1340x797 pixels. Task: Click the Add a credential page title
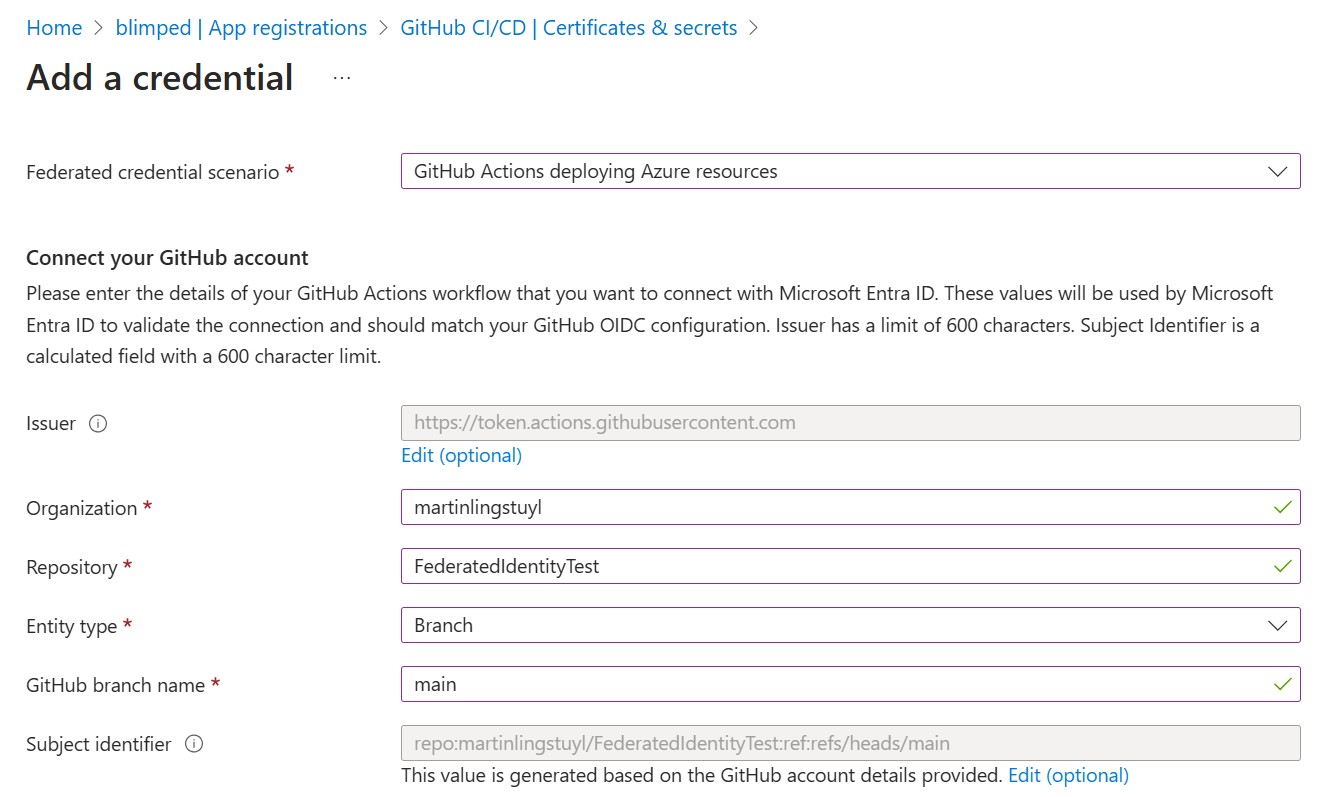(x=160, y=78)
